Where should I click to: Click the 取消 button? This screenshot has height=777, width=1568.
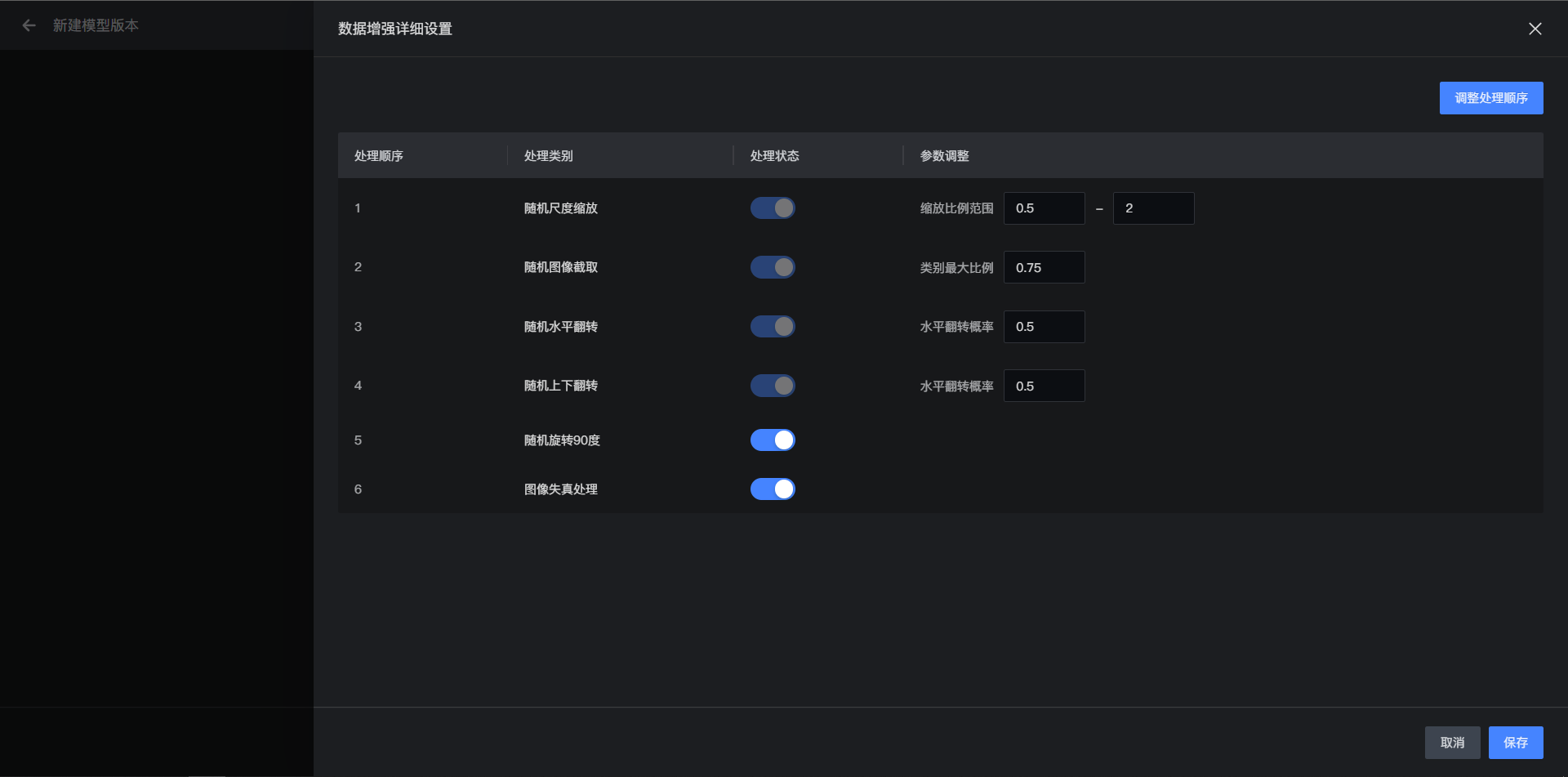point(1453,743)
